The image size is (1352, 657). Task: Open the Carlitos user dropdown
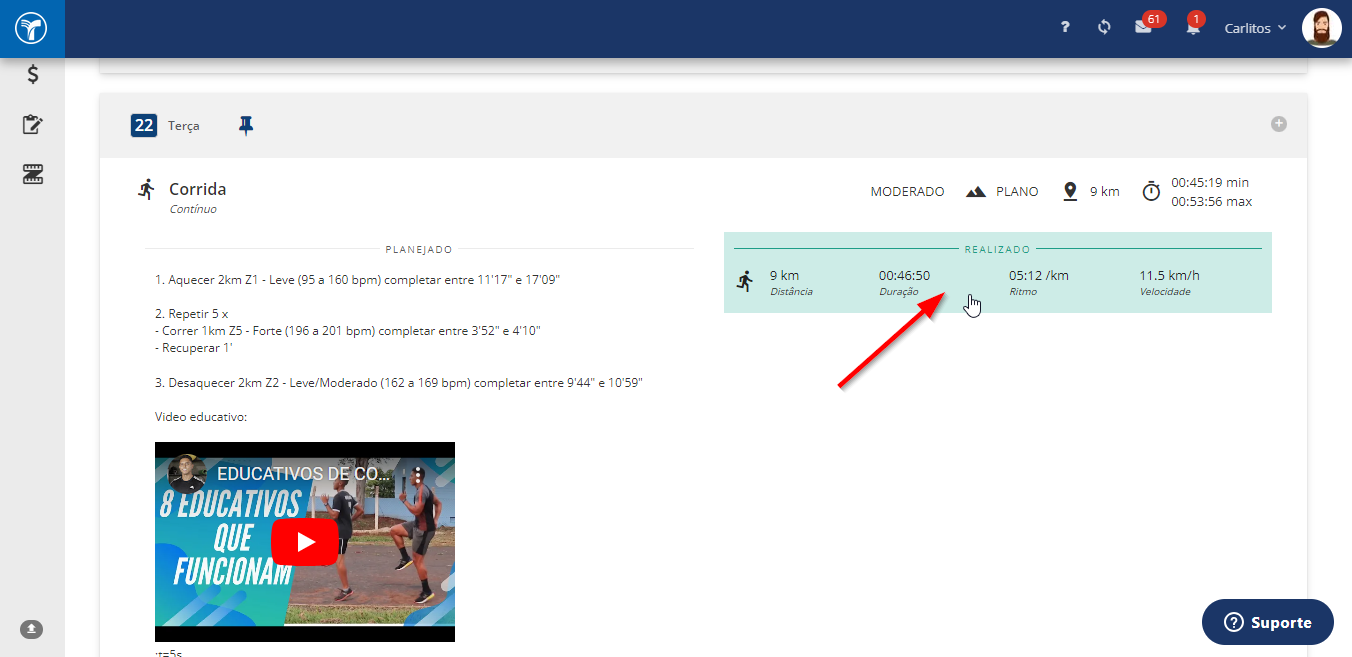pyautogui.click(x=1255, y=28)
